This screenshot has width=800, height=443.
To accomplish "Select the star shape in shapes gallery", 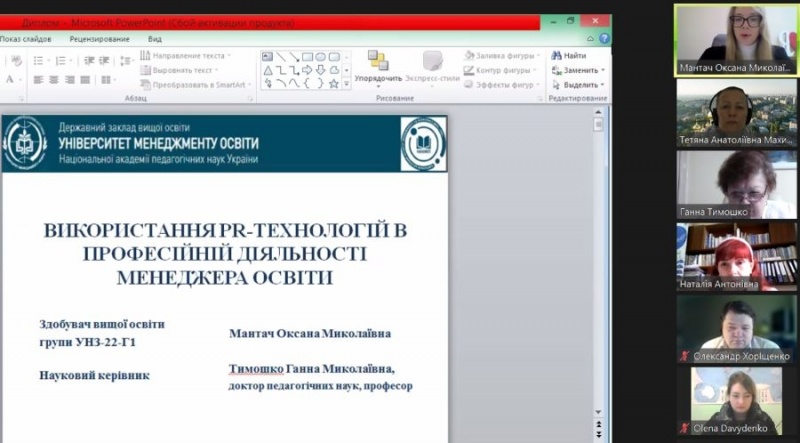I will [x=333, y=84].
